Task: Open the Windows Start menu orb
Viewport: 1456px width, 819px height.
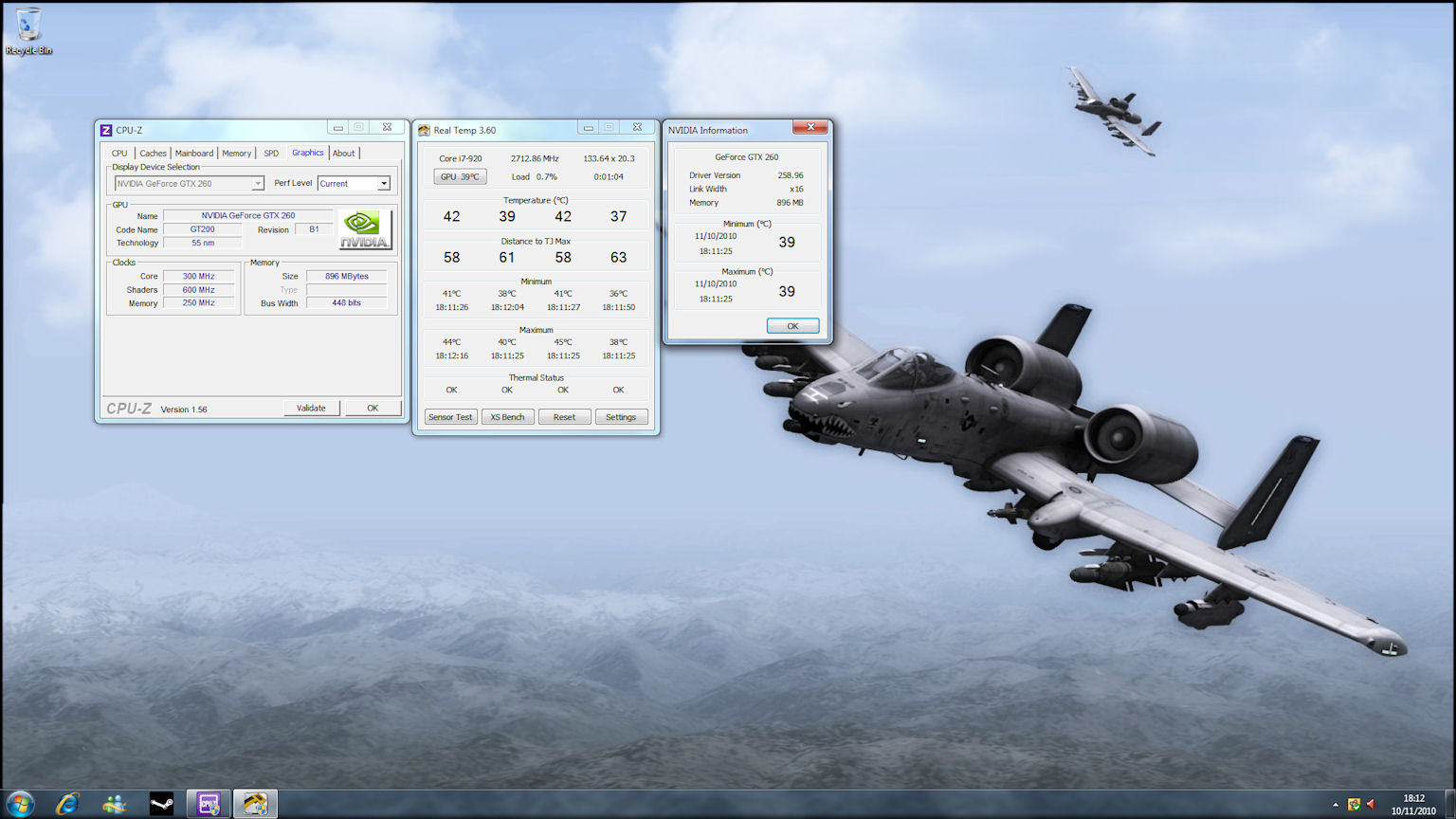Action: [20, 805]
